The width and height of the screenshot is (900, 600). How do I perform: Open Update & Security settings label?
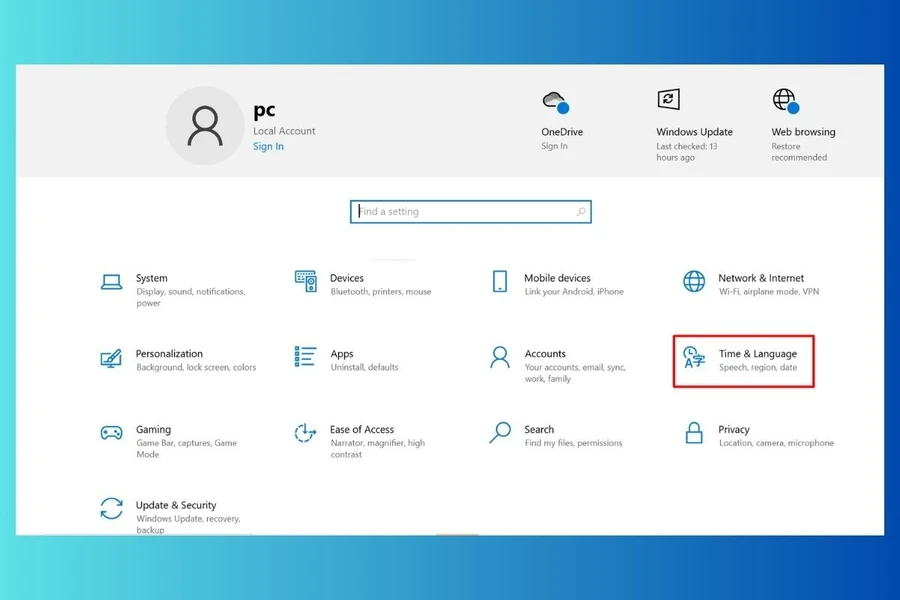pyautogui.click(x=176, y=505)
